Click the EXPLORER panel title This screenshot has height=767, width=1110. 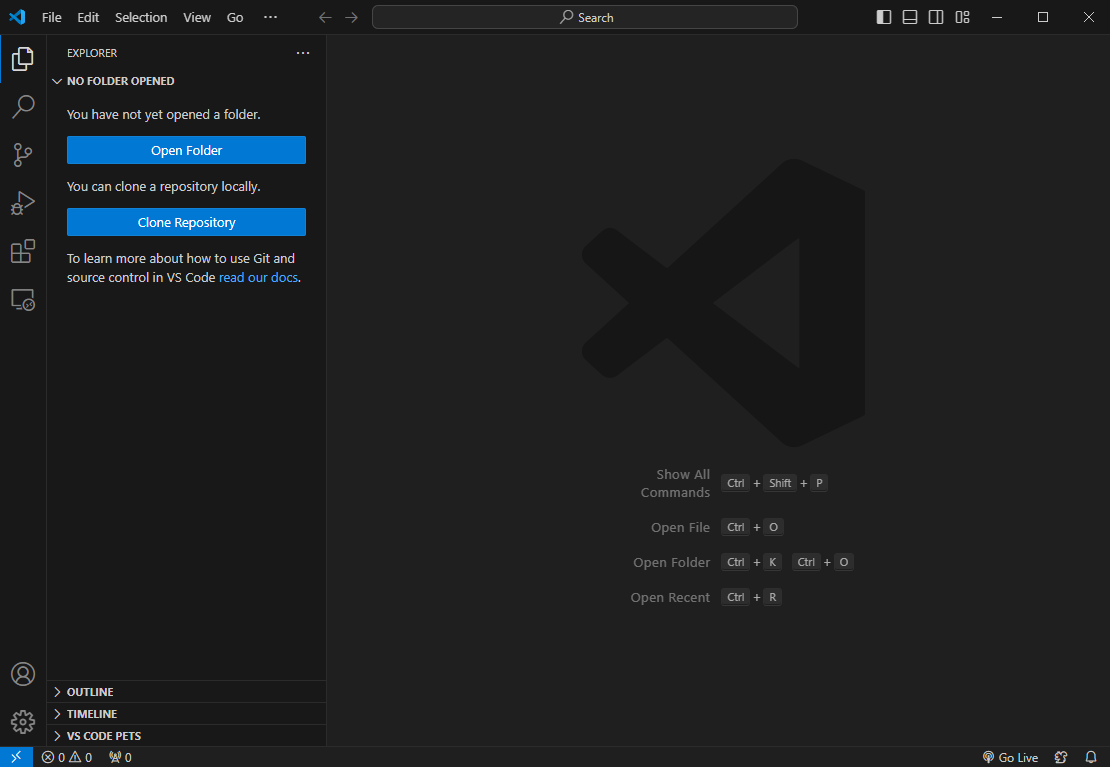coord(92,53)
